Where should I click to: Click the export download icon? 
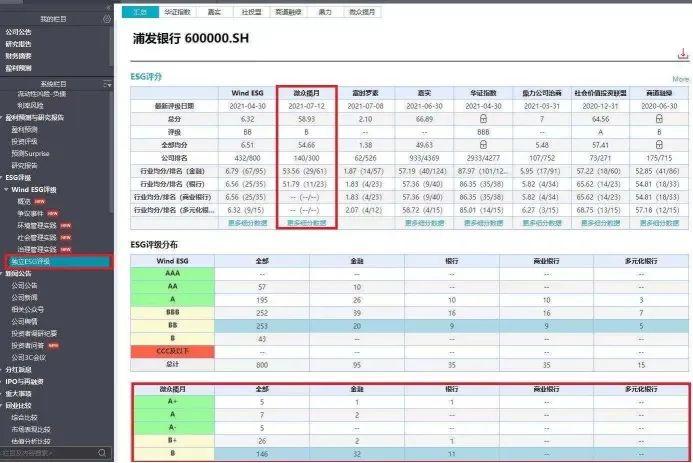coord(683,54)
